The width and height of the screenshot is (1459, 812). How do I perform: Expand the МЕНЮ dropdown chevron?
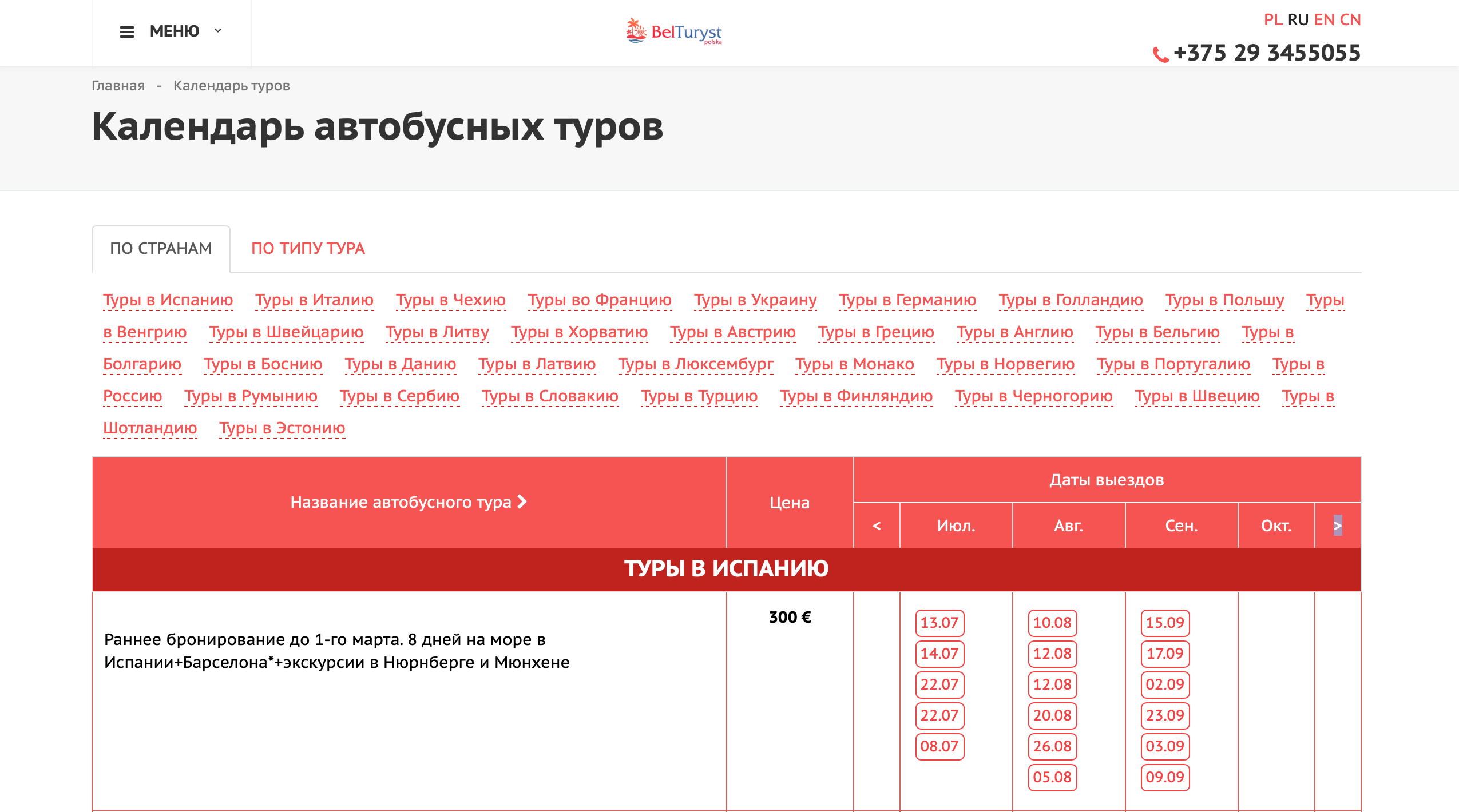coord(218,31)
